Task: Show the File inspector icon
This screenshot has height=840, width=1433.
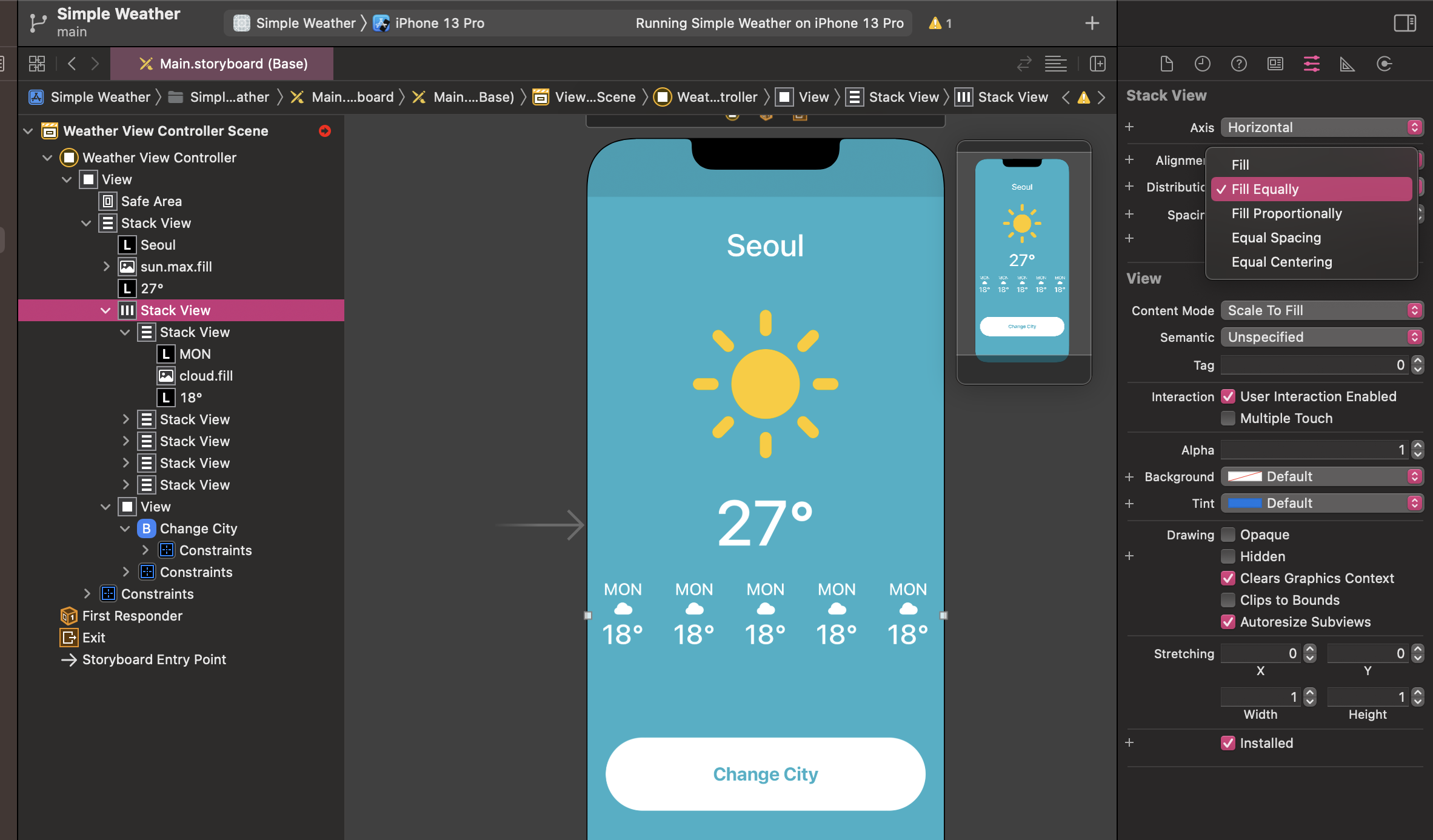Action: [1166, 64]
